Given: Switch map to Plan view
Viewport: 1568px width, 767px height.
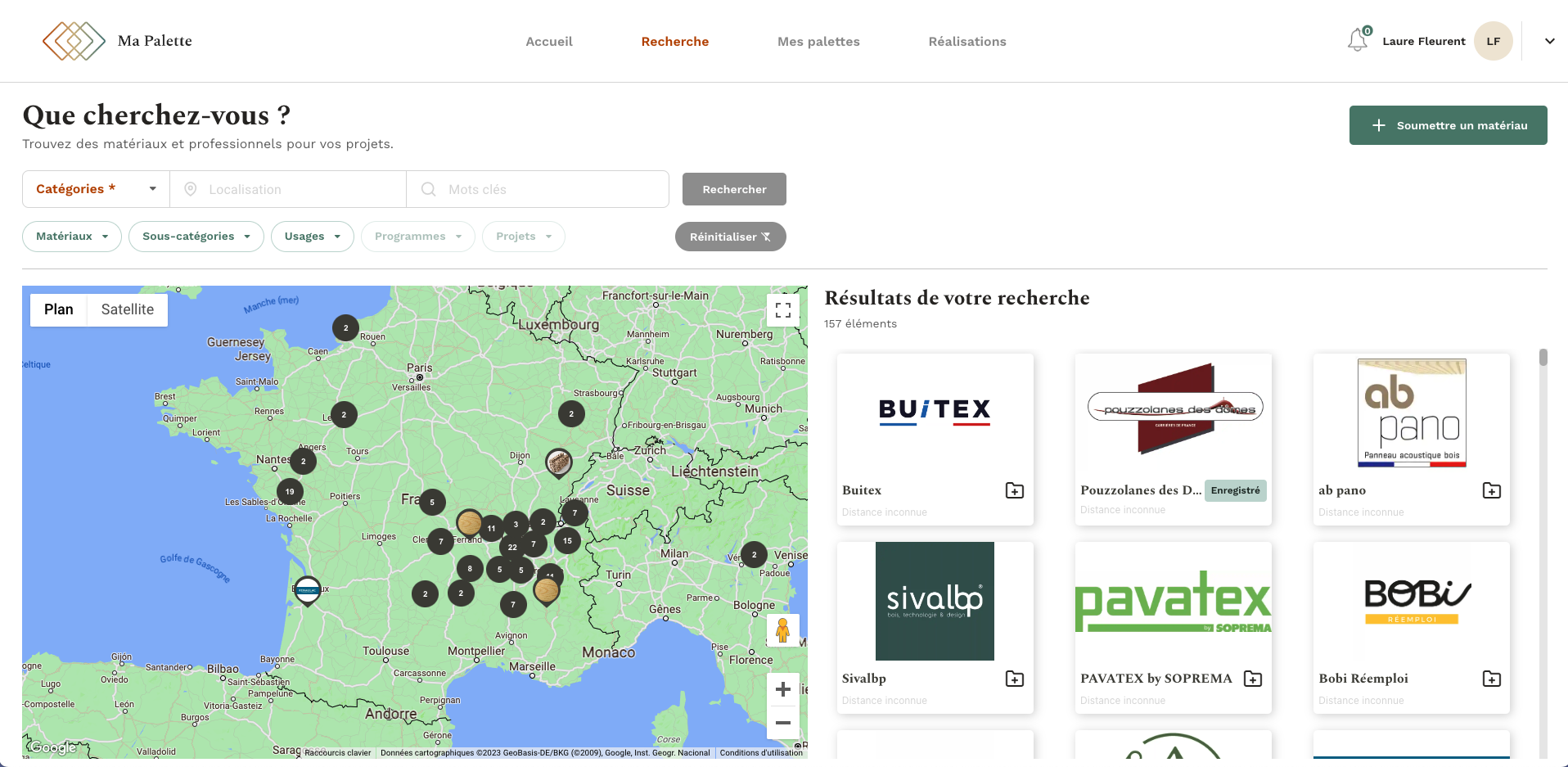Looking at the screenshot, I should (x=59, y=309).
